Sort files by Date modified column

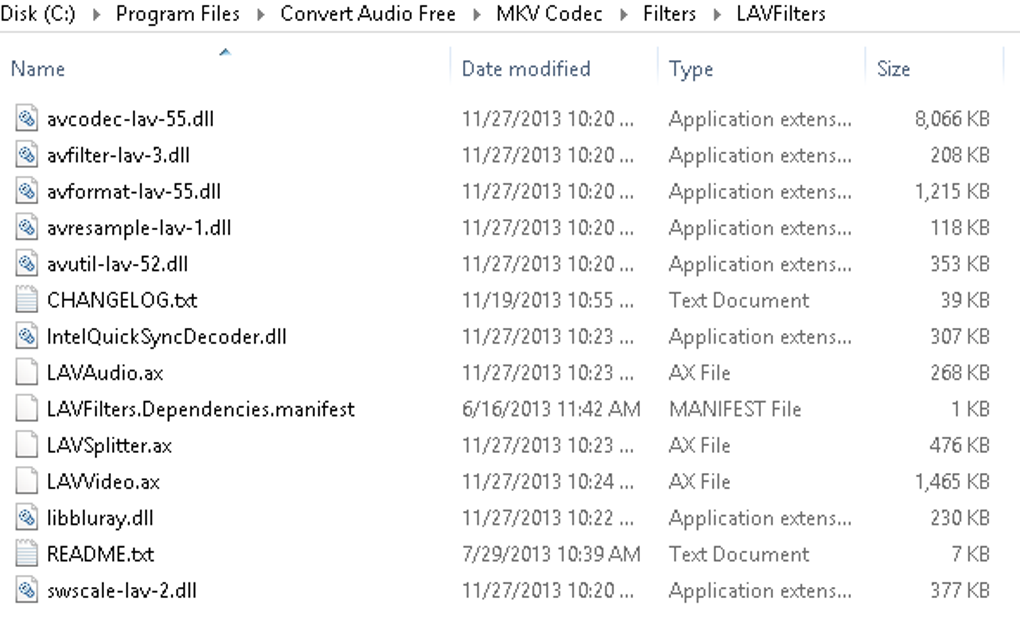point(526,69)
